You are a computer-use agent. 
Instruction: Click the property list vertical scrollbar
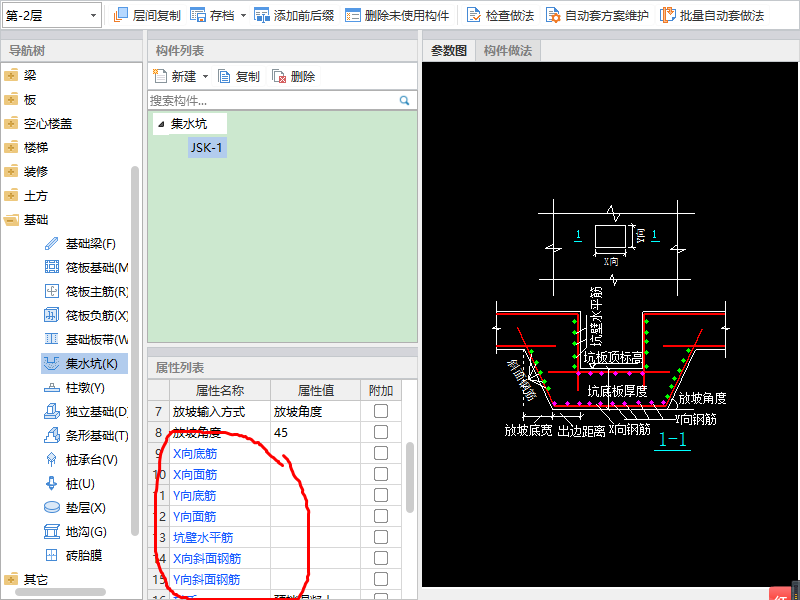[410, 478]
